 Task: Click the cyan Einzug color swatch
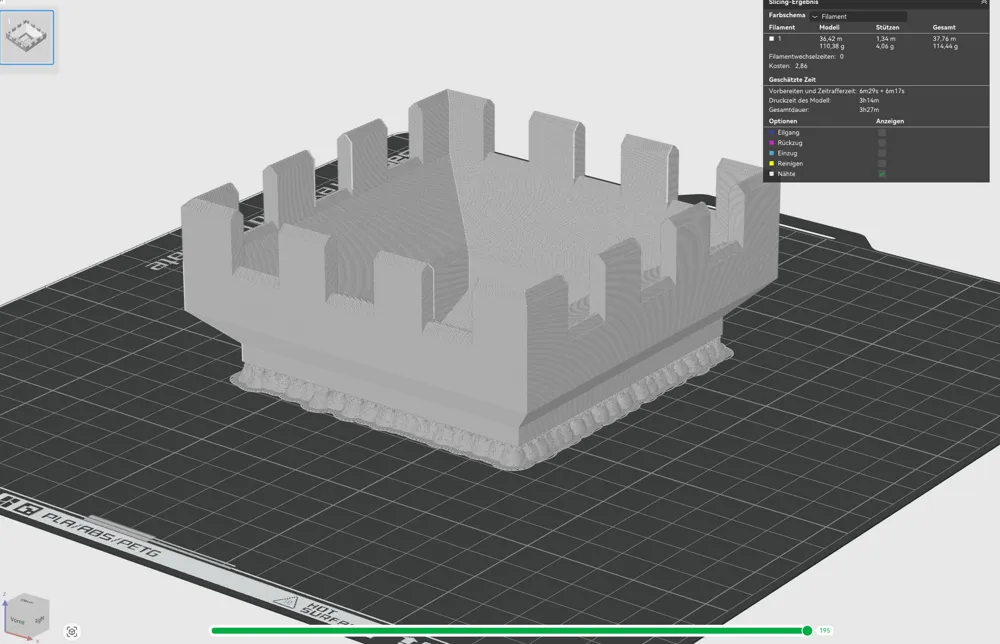772,153
